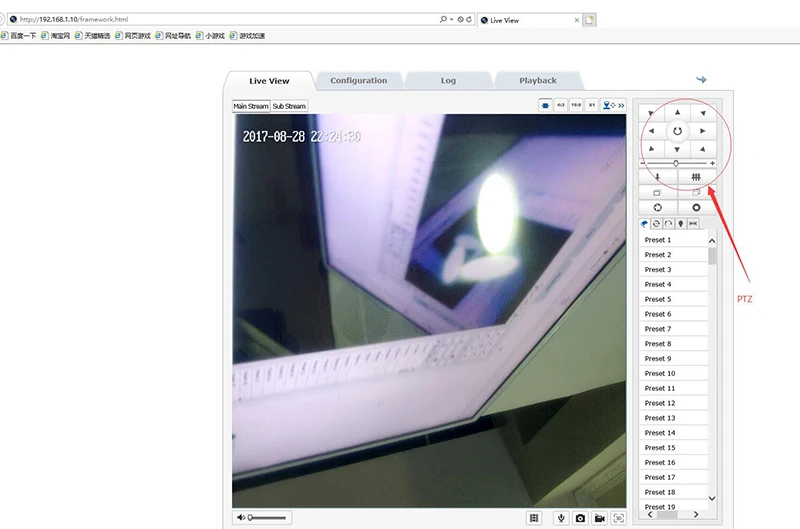Open the Playback tab
The image size is (800, 529).
pyautogui.click(x=538, y=81)
